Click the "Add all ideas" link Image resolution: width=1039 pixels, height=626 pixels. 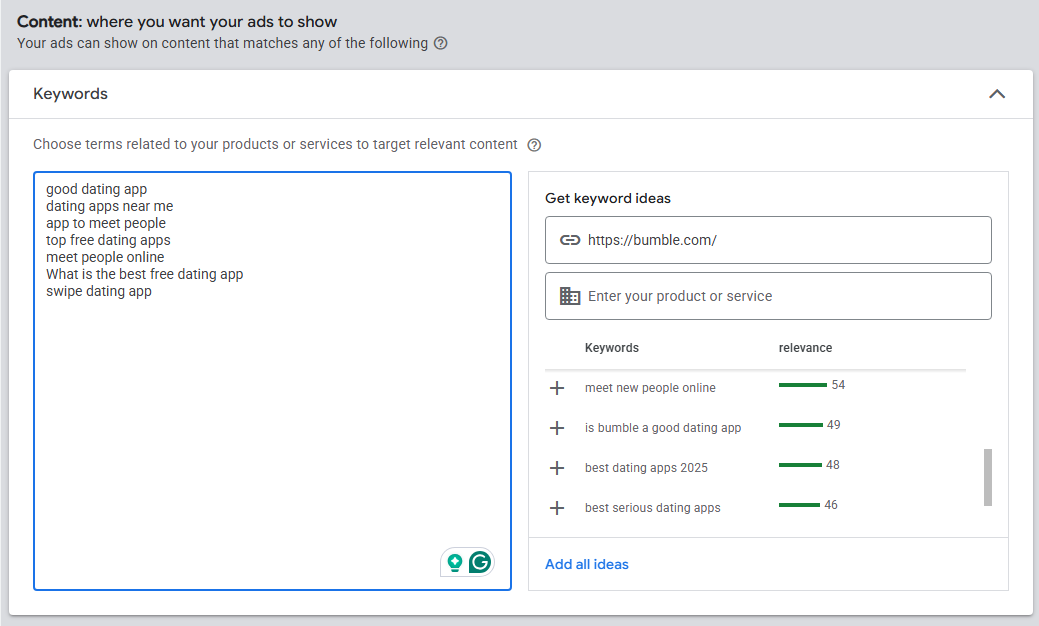click(586, 564)
